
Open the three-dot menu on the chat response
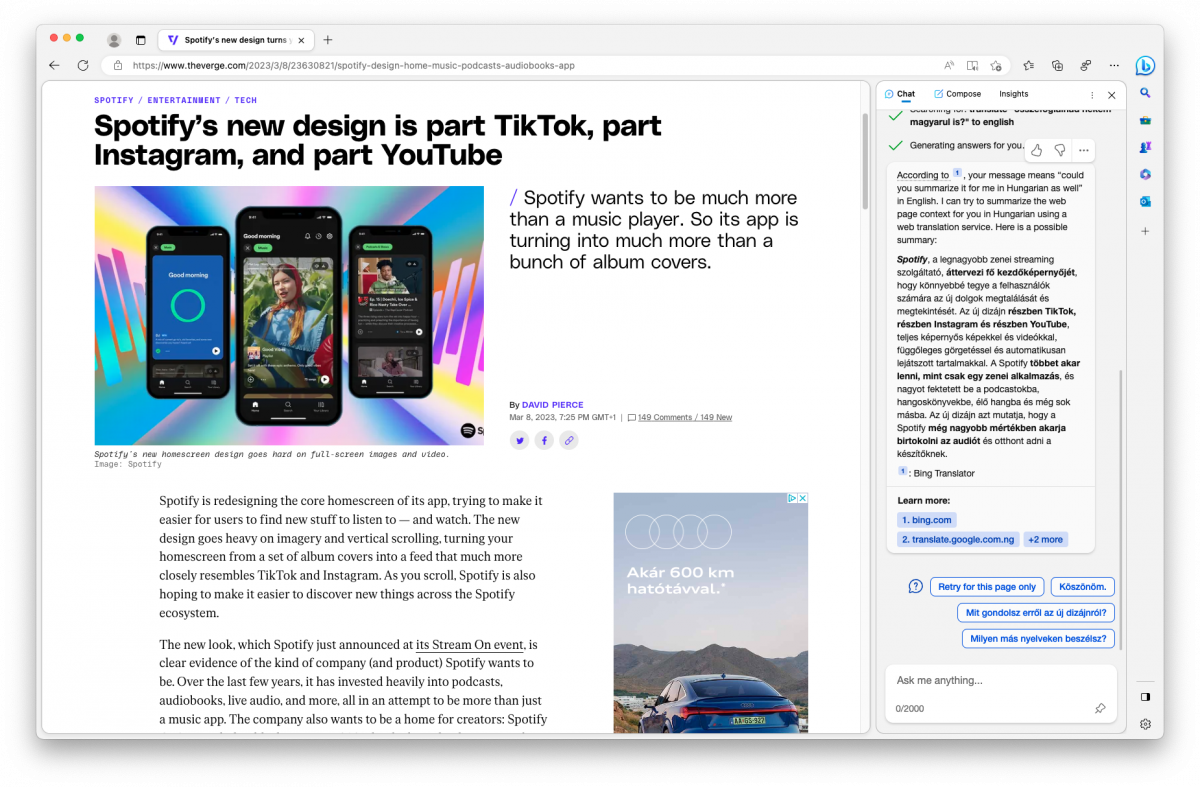[x=1083, y=150]
